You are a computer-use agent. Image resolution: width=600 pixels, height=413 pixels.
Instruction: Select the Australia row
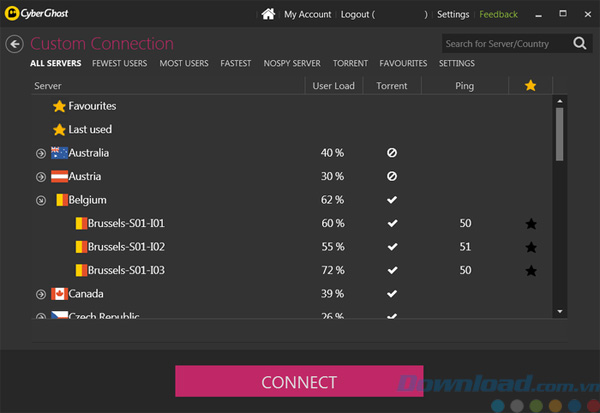[292, 153]
